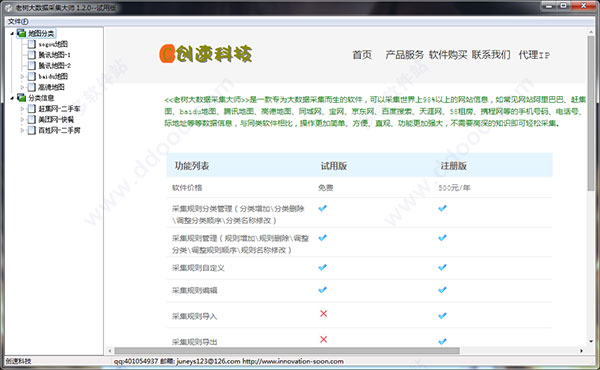Click the 注册版 column header

point(453,166)
